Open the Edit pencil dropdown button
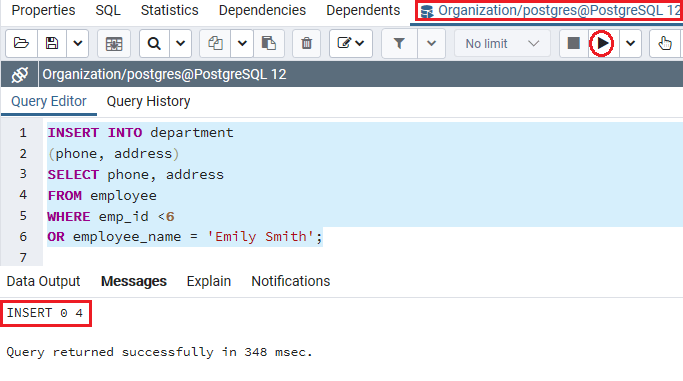 351,44
